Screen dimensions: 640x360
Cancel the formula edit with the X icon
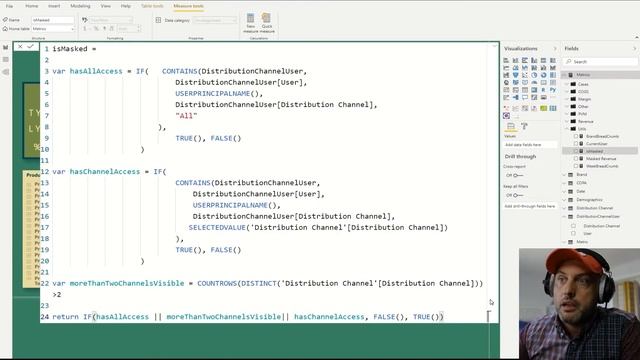coord(20,47)
